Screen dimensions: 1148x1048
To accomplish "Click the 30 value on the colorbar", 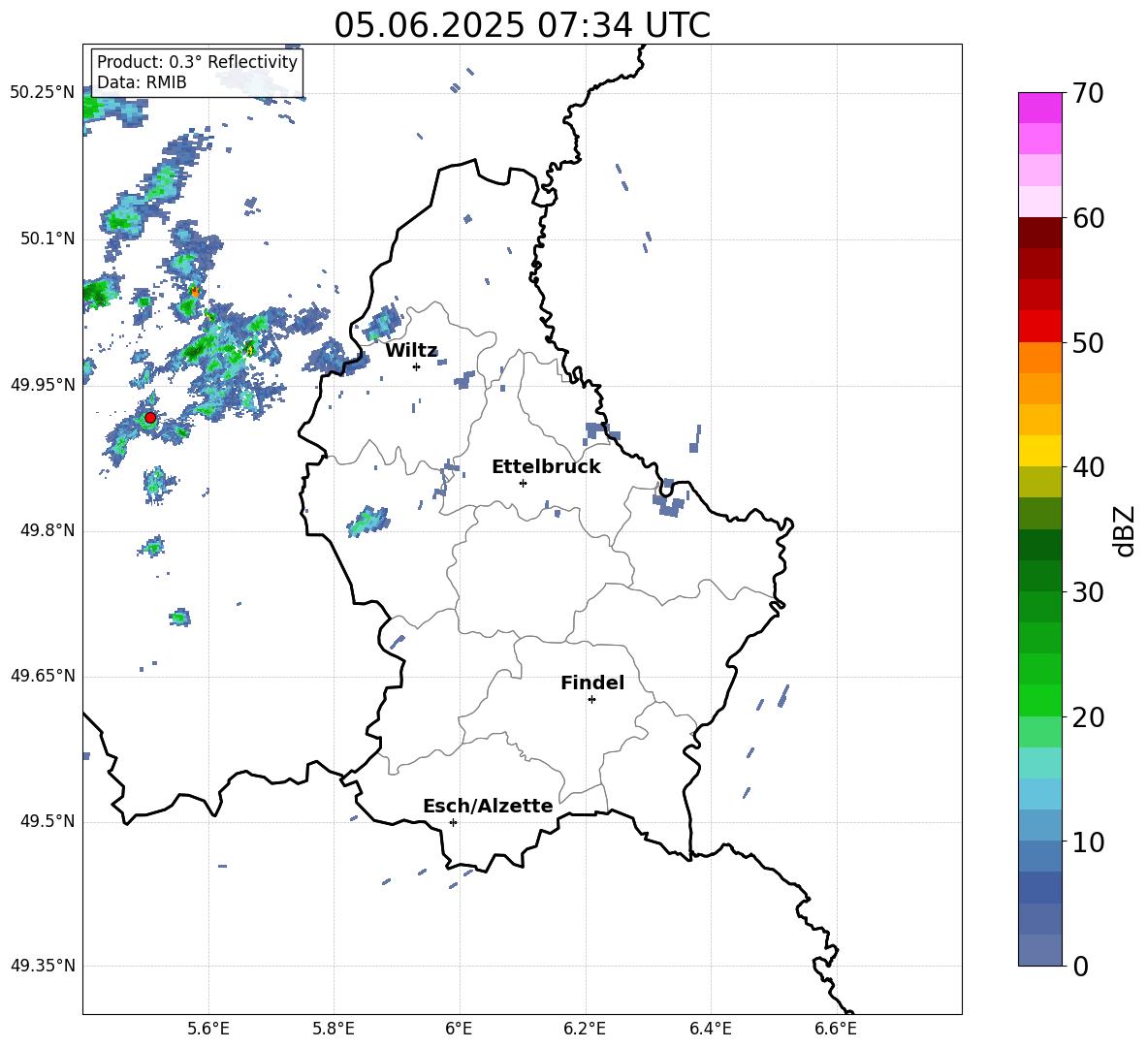I will point(1089,592).
